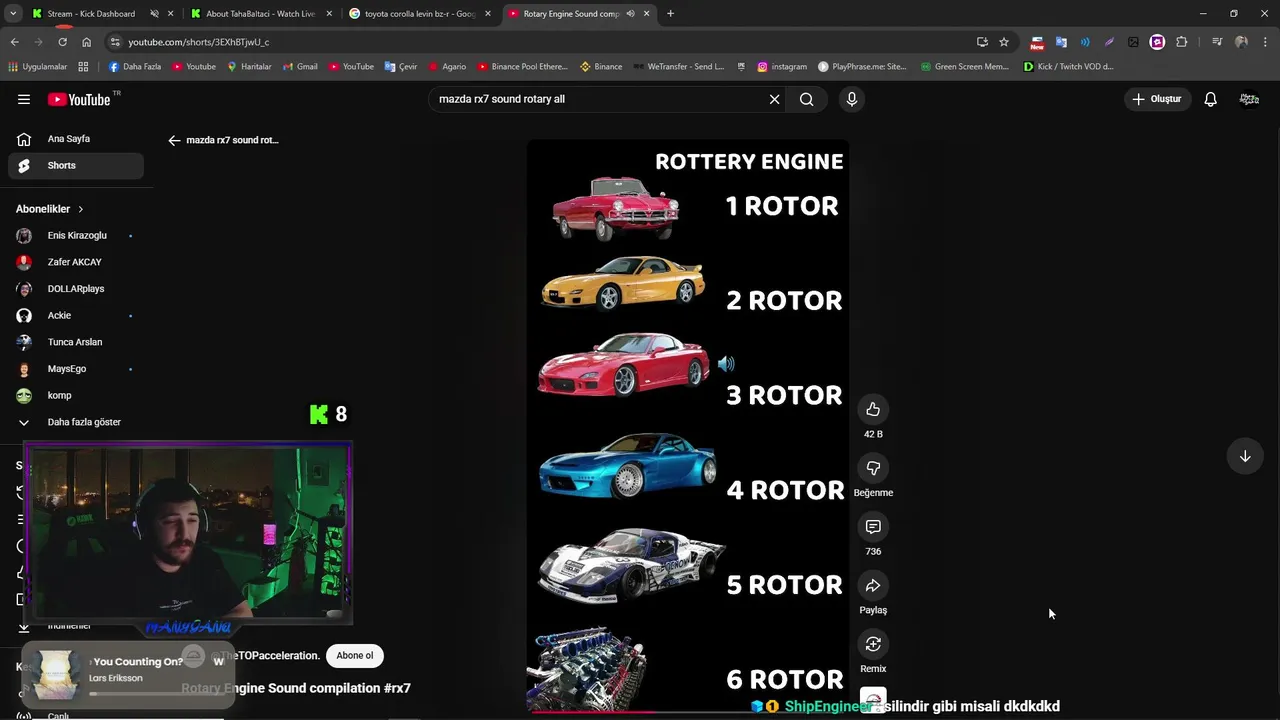Toggle the short's volume speaker icon
Image resolution: width=1280 pixels, height=720 pixels.
726,364
